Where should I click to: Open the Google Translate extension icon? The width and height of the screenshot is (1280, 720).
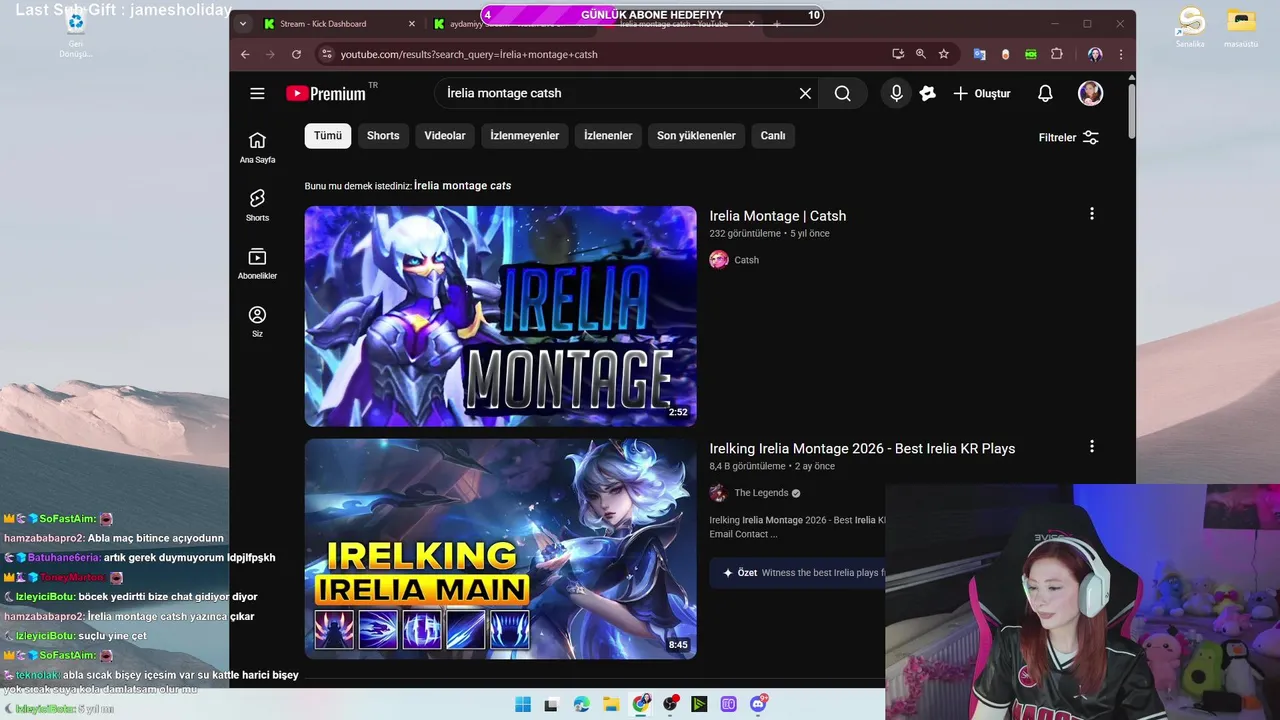pyautogui.click(x=979, y=54)
